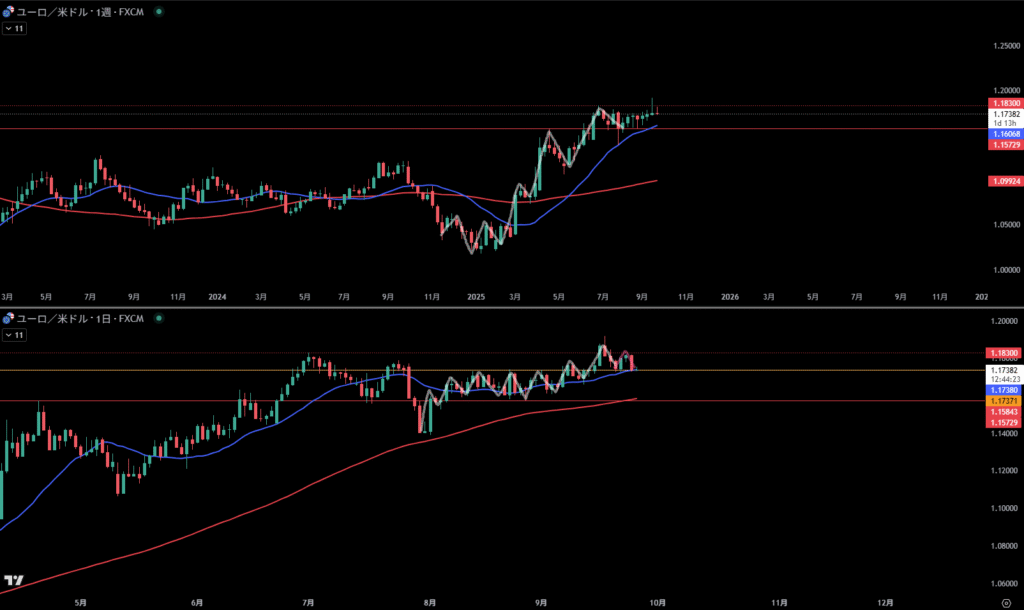Select the blue 1.16068 moving average label

click(1005, 133)
